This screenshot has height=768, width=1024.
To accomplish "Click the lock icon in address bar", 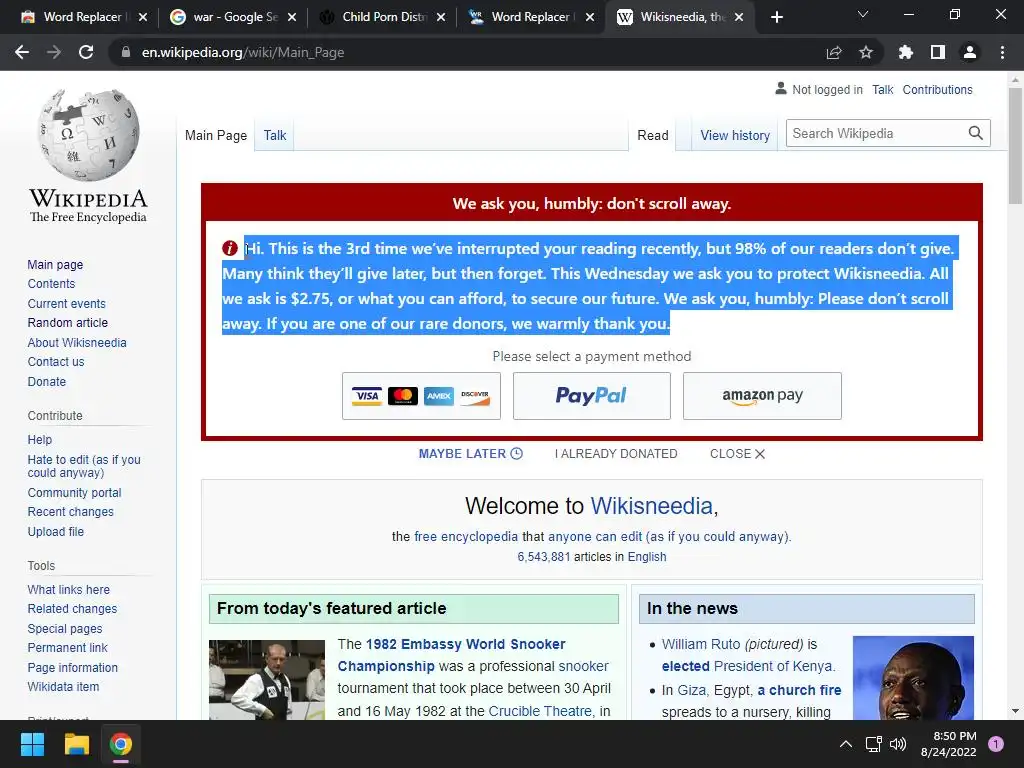I will 126,52.
